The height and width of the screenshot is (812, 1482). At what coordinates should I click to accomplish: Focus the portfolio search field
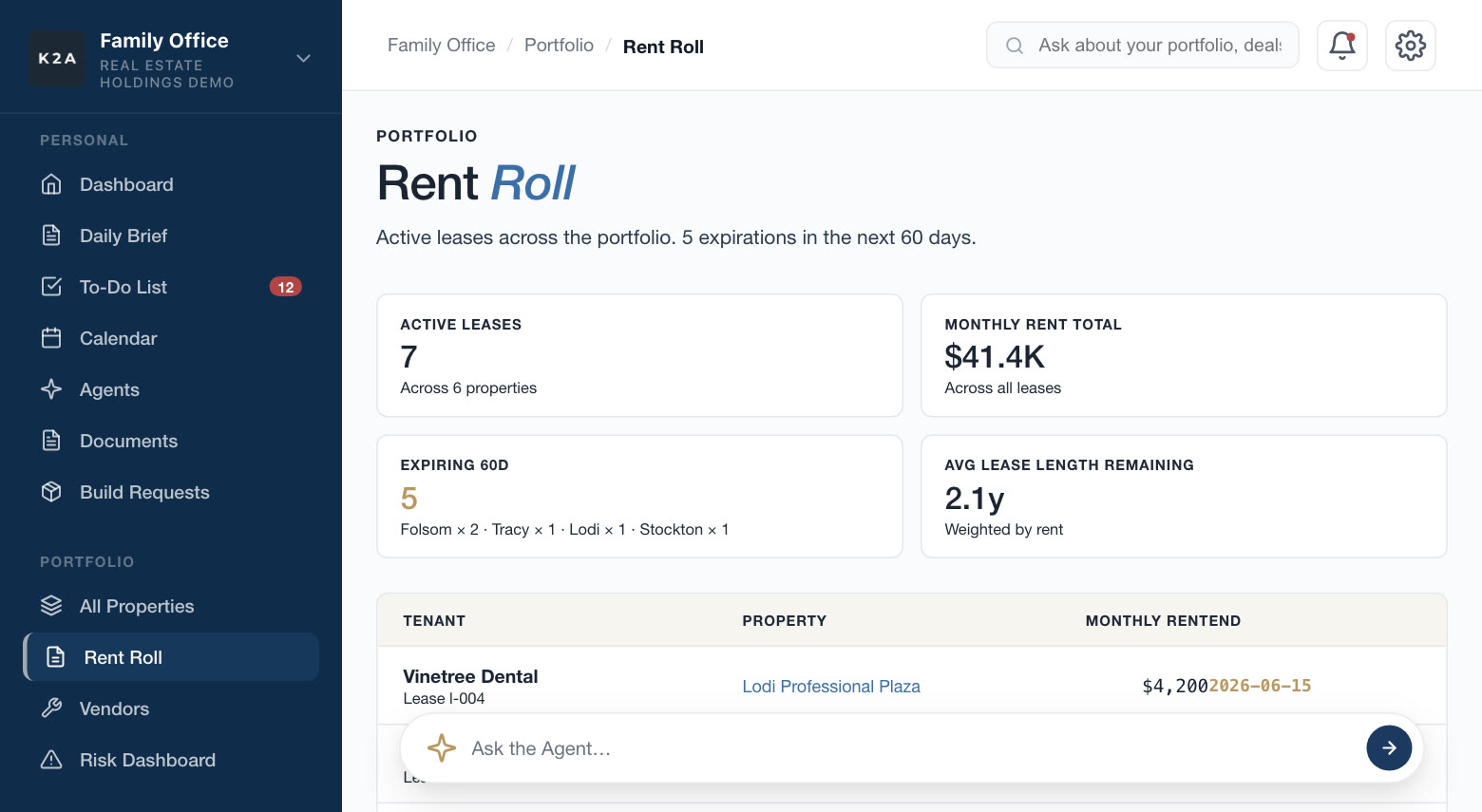pos(1143,46)
